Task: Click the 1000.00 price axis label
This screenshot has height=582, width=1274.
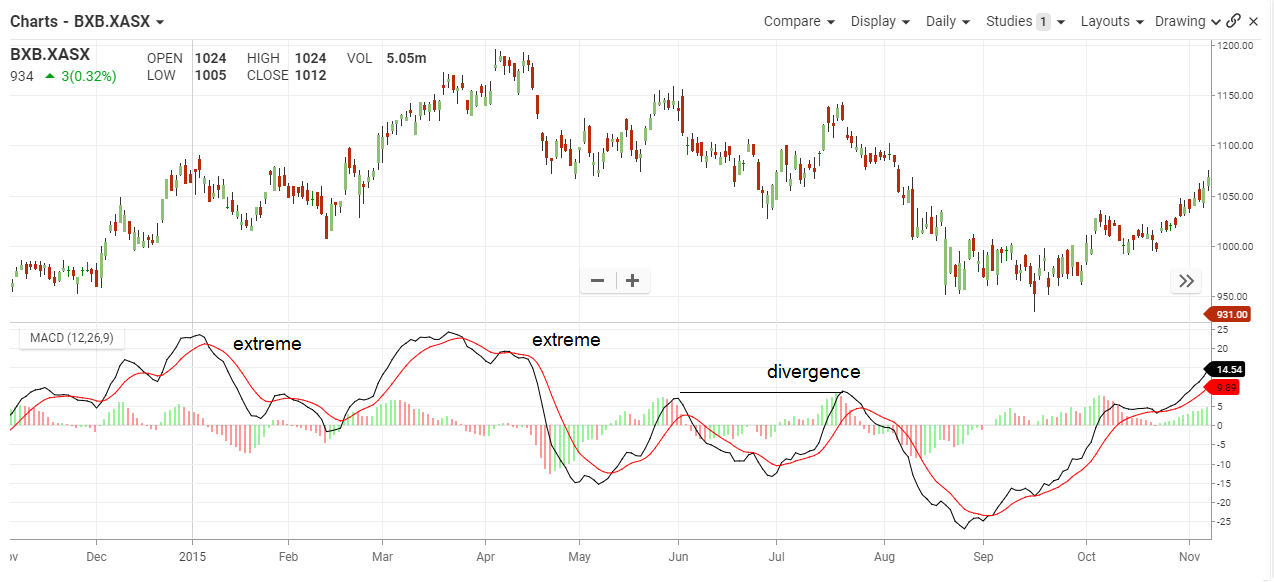Action: point(1233,246)
